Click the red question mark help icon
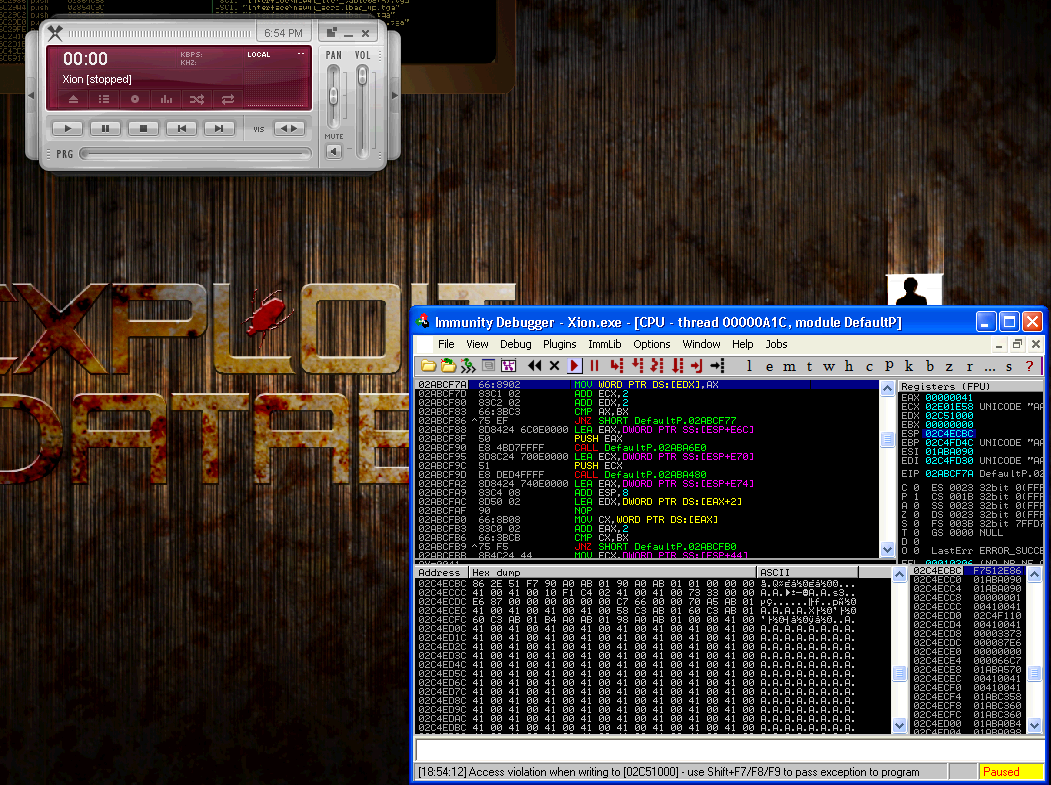The width and height of the screenshot is (1051, 785). pyautogui.click(x=1030, y=366)
